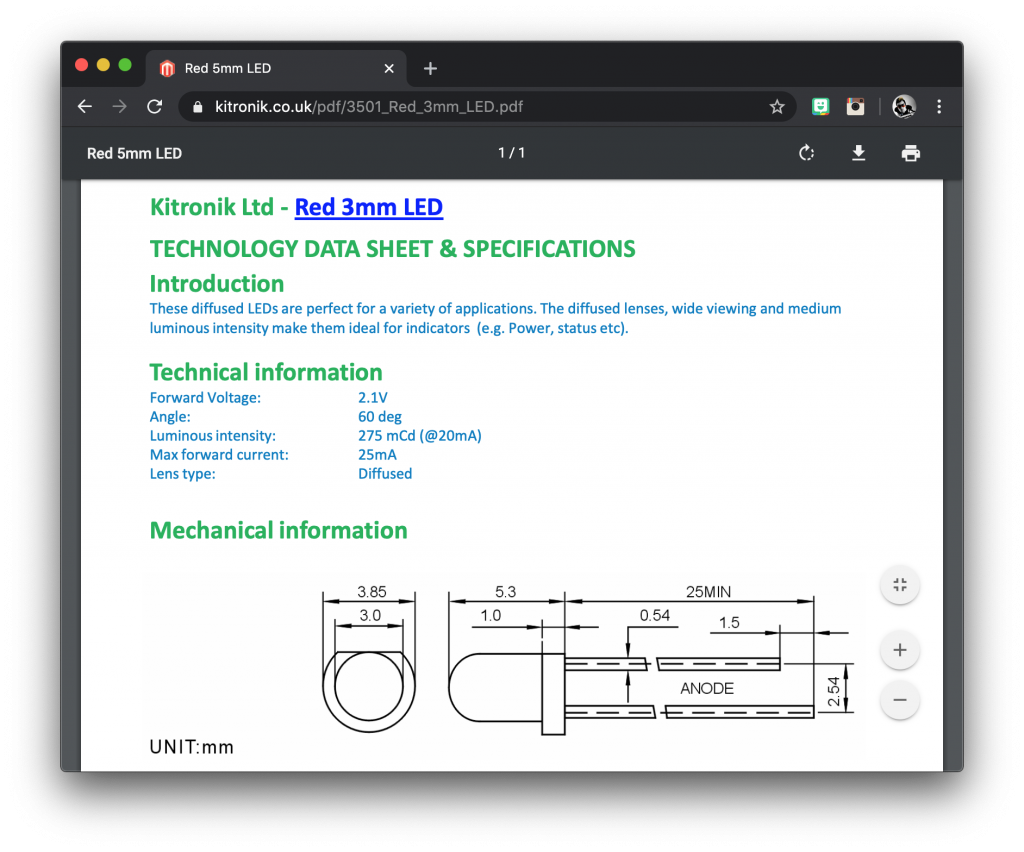View site security lock info
The image size is (1024, 852).
[x=198, y=106]
